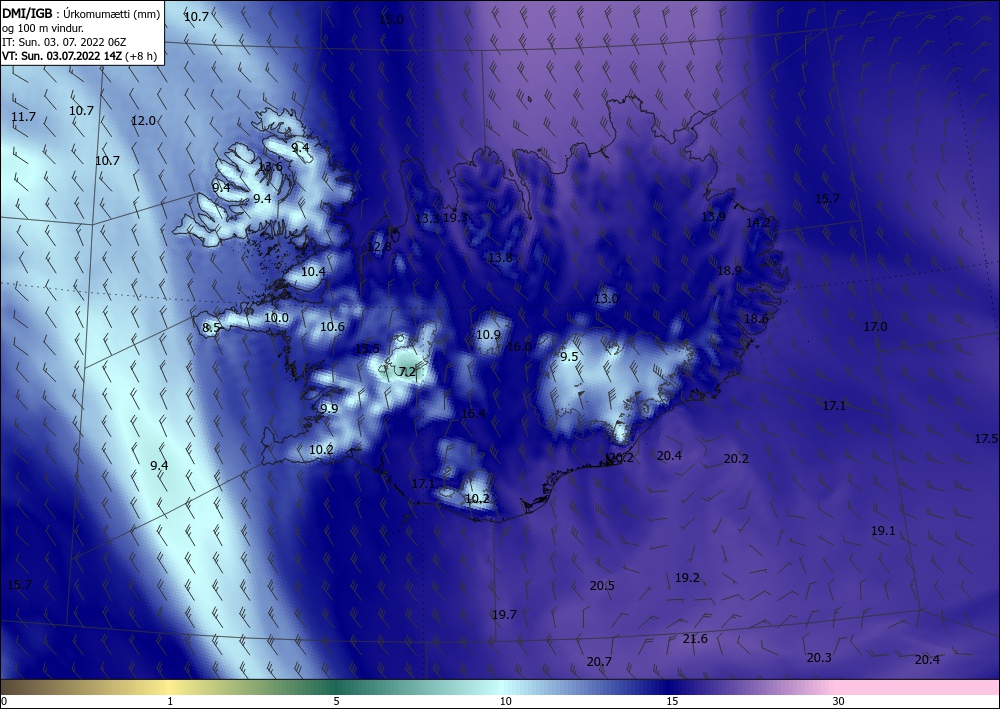Click the 17.5 value label

pyautogui.click(x=986, y=439)
